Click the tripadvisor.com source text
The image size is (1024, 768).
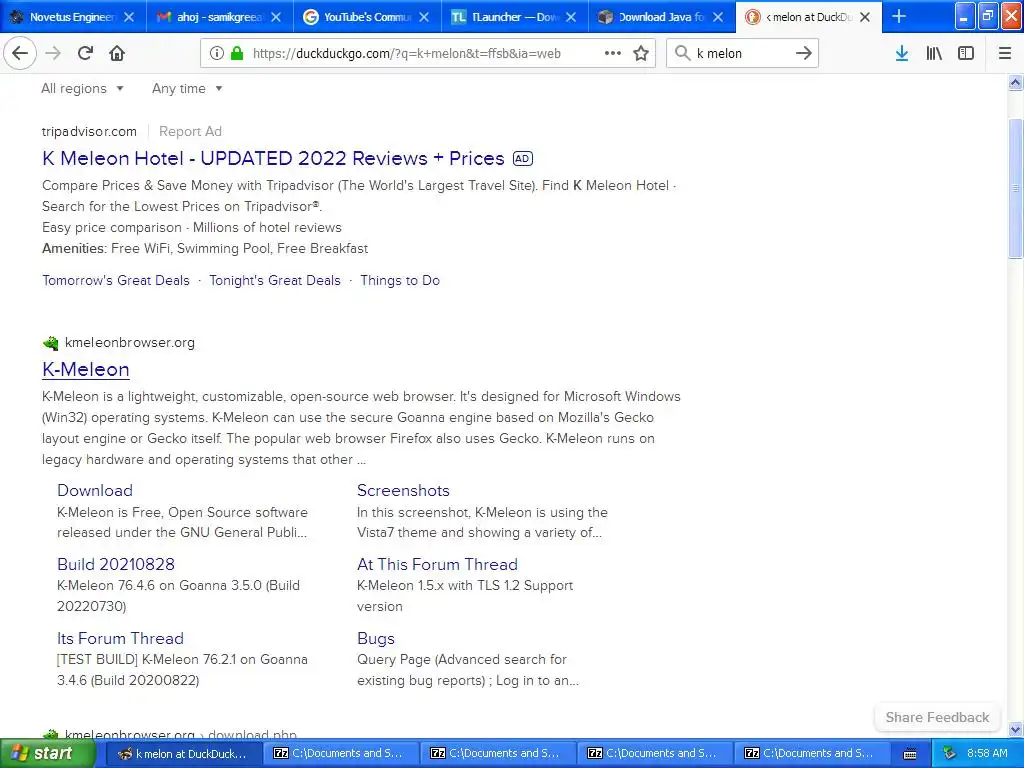[x=89, y=131]
